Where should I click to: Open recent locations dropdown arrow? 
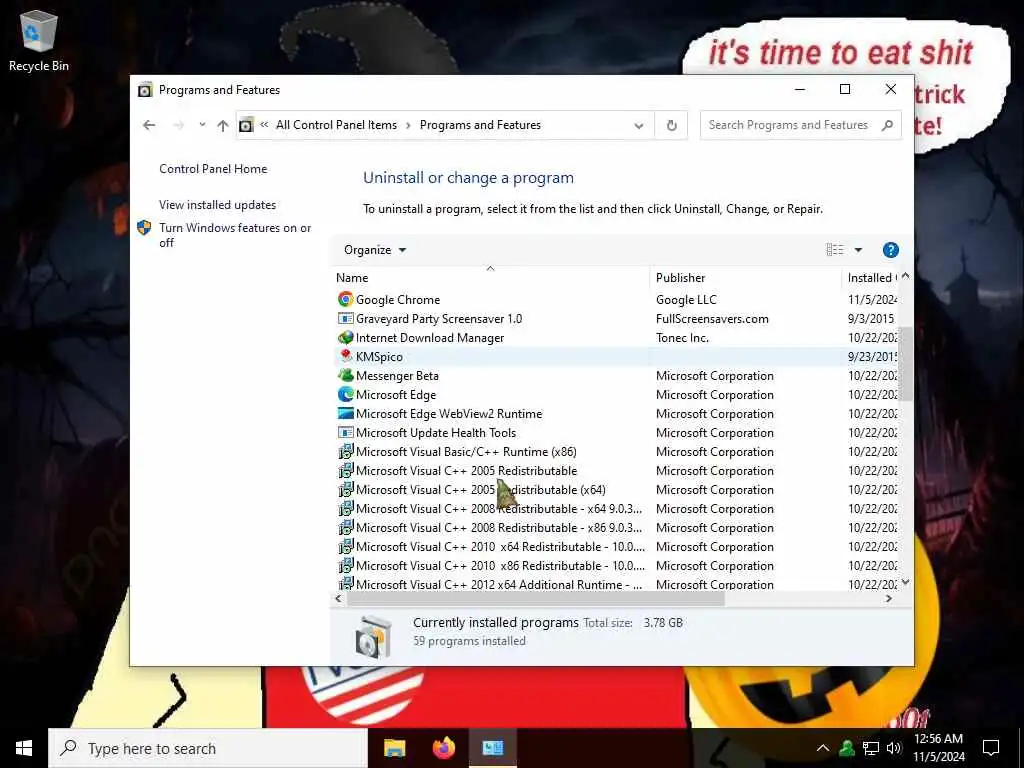point(202,124)
